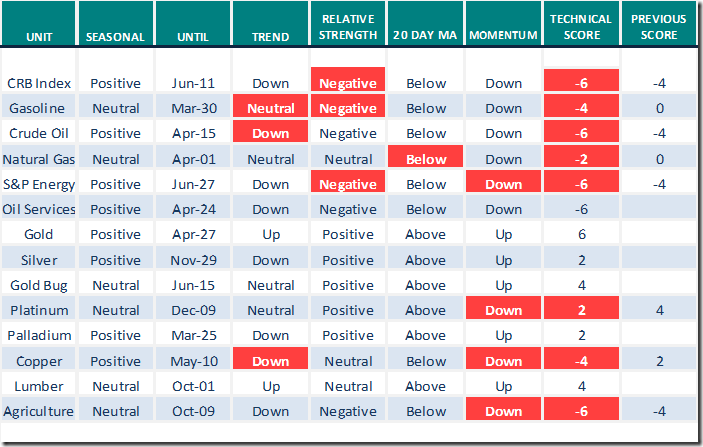Viewport: 703px width, 447px height.
Task: Select the RELATIVE STRENGTH column header
Action: pos(349,29)
